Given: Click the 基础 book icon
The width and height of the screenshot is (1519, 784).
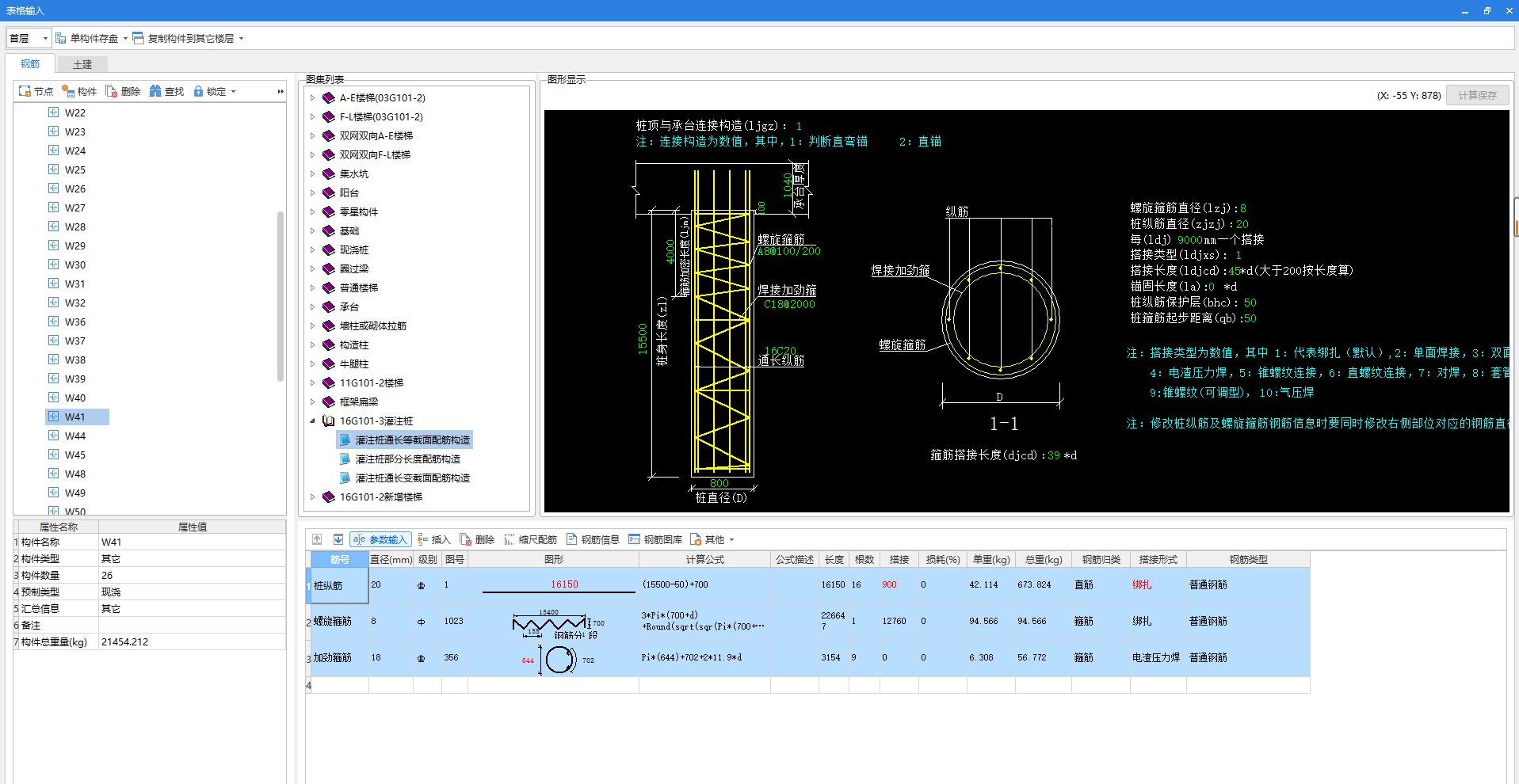Looking at the screenshot, I should pos(329,231).
